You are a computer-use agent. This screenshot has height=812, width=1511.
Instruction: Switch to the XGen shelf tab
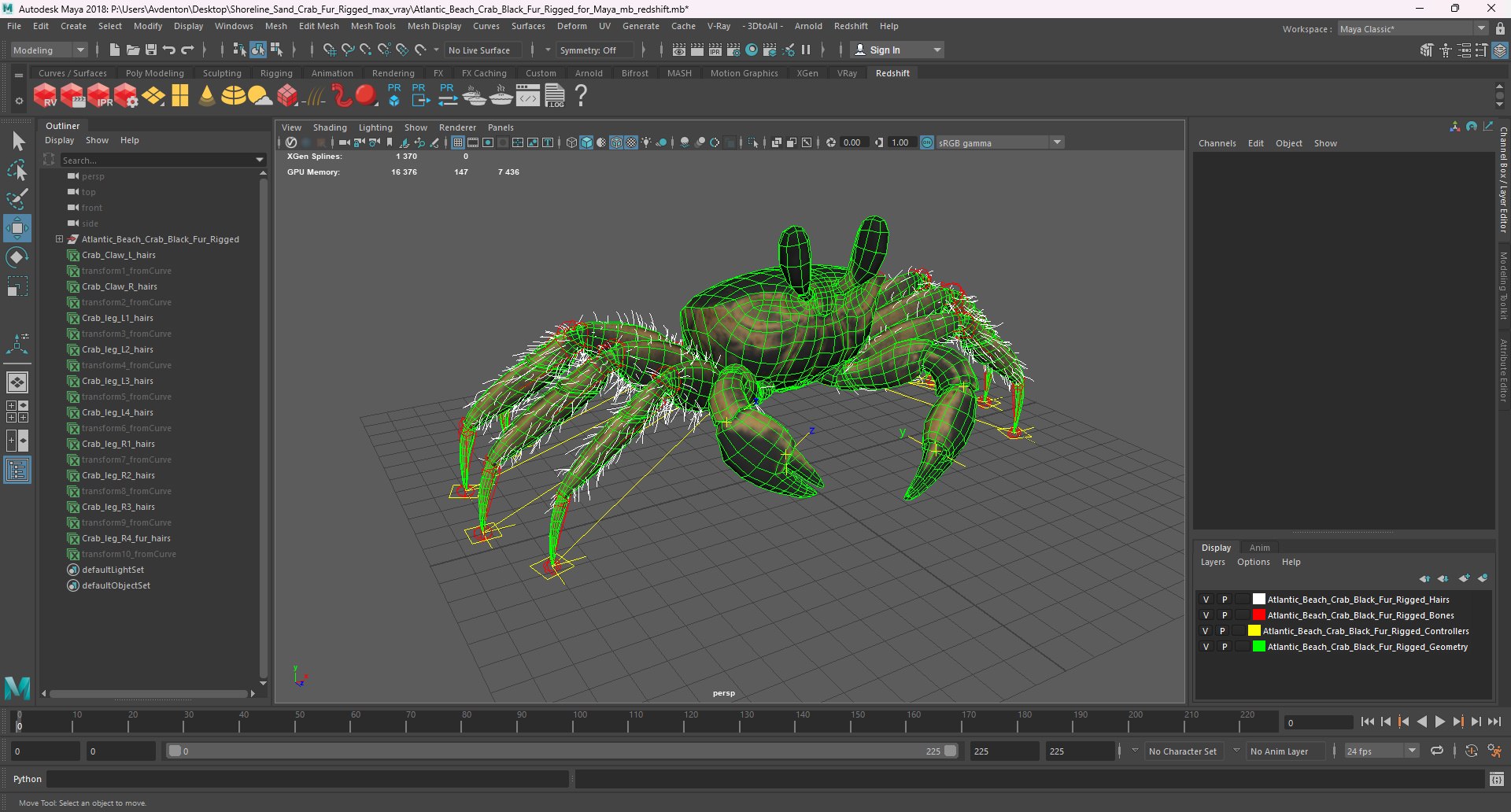click(807, 73)
